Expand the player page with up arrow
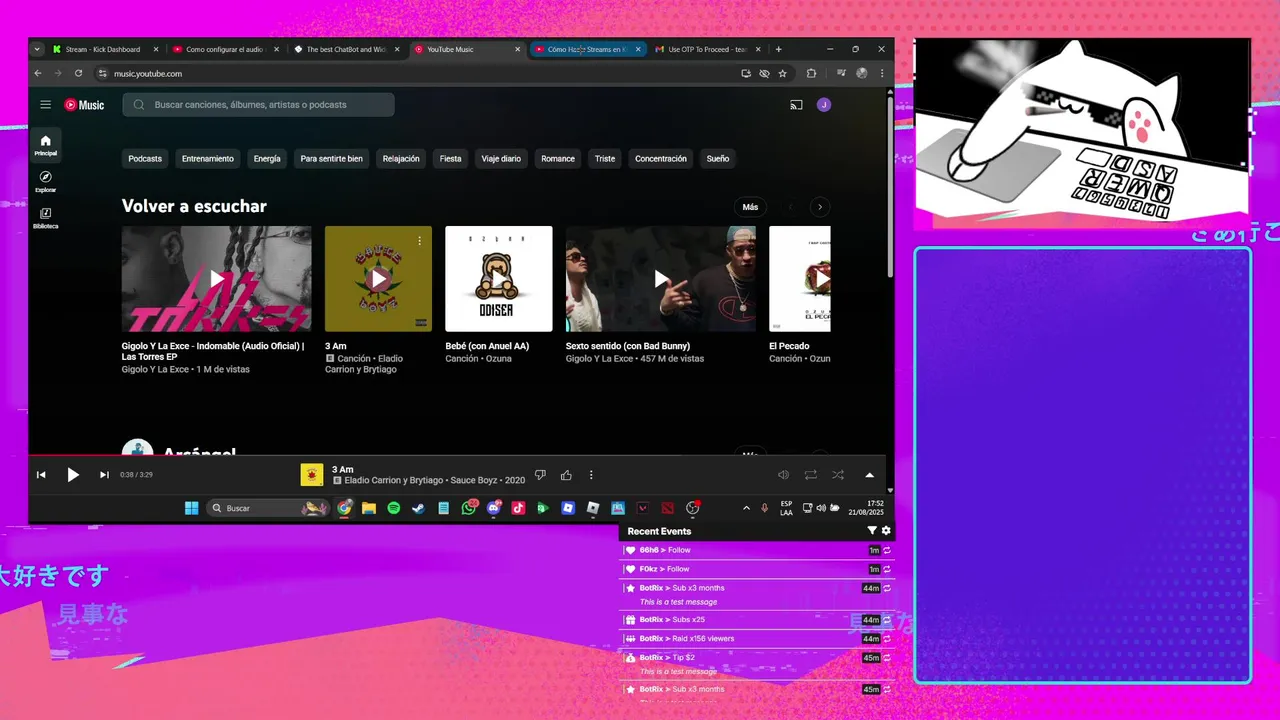Image resolution: width=1280 pixels, height=720 pixels. (x=869, y=475)
